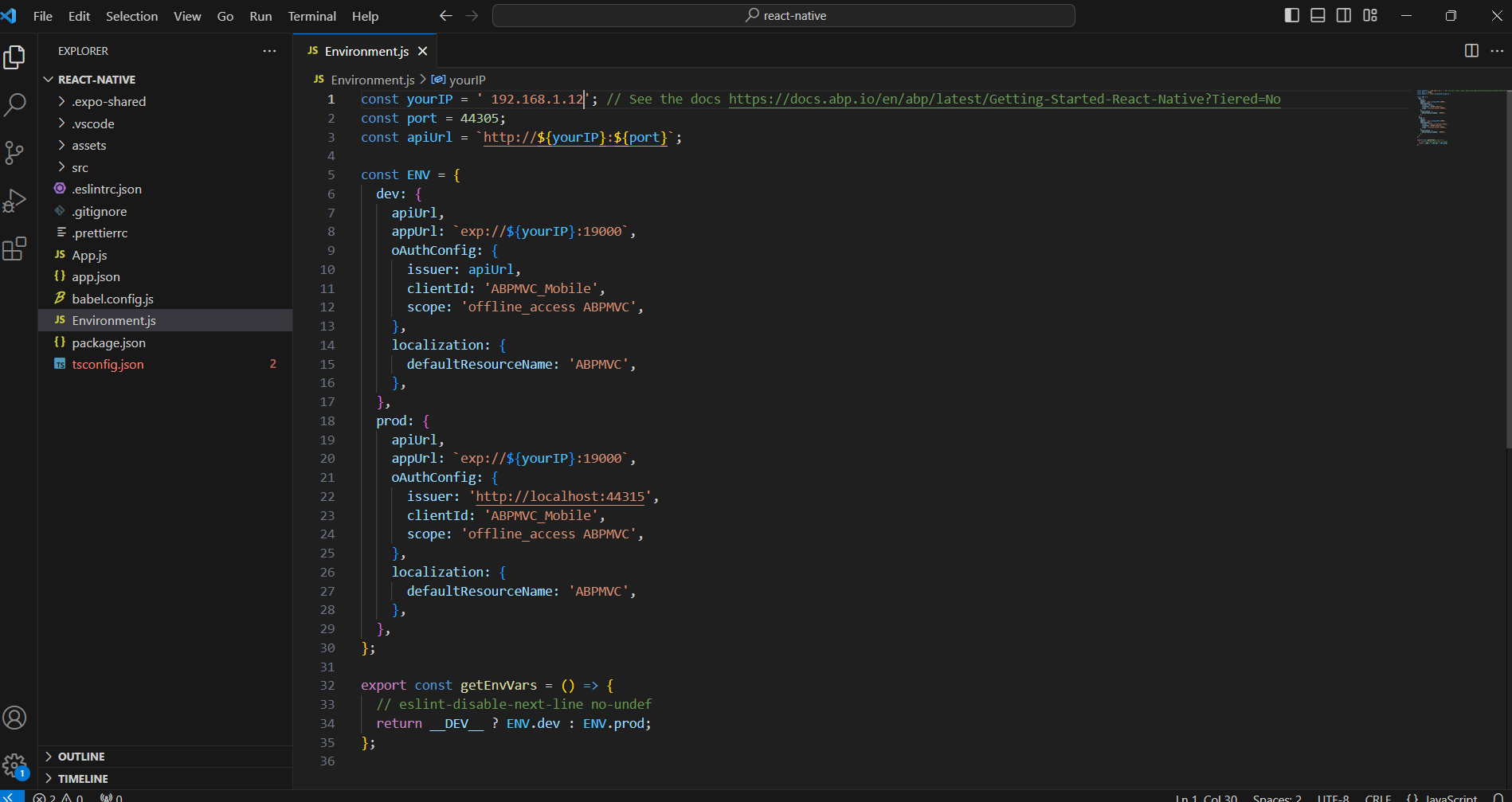Toggle the Secondary Side Bar visibility

[x=1344, y=16]
